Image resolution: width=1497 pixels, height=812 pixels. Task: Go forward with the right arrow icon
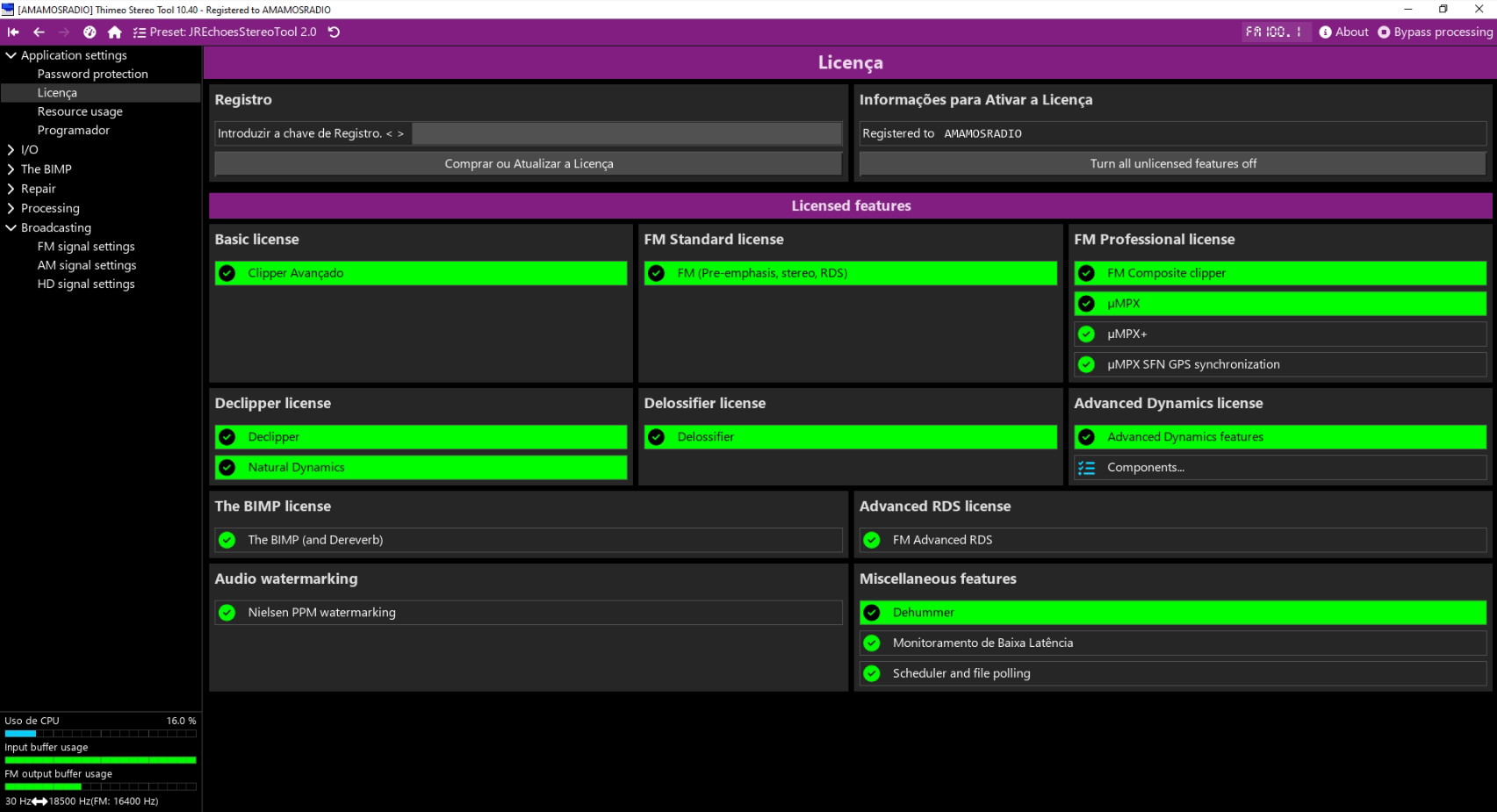[64, 32]
